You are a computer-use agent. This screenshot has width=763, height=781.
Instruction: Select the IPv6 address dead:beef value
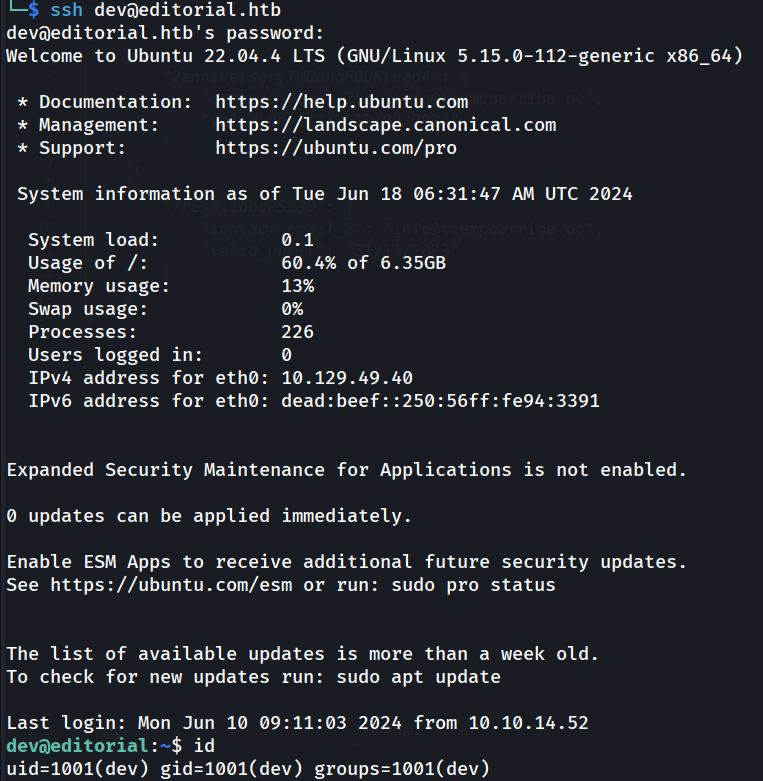440,401
